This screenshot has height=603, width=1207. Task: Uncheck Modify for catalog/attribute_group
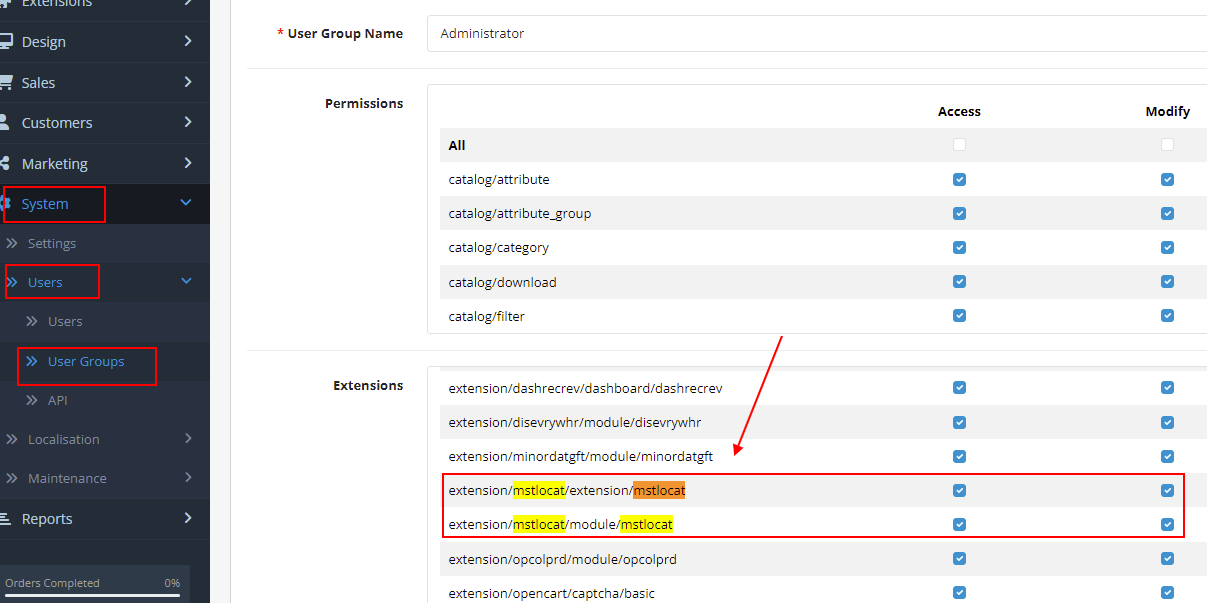tap(1167, 214)
